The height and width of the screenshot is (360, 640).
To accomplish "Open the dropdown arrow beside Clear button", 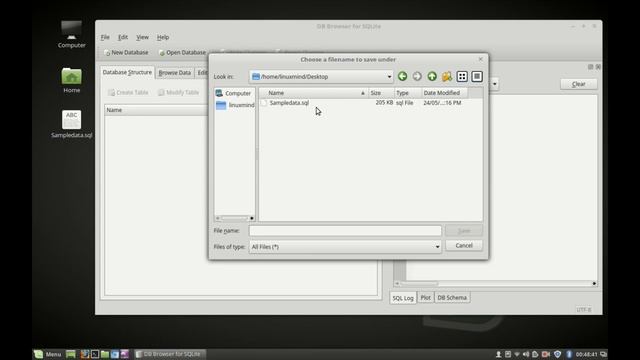I will click(495, 84).
